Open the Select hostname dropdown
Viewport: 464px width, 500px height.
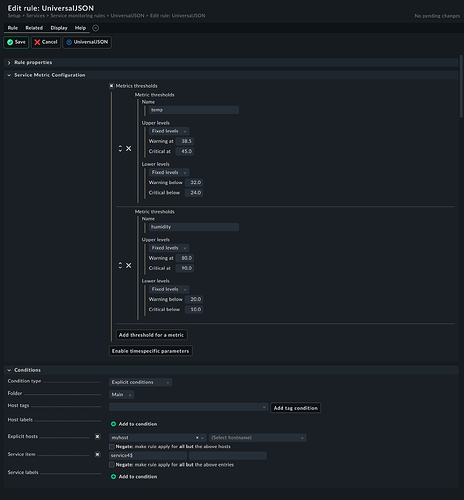257,438
